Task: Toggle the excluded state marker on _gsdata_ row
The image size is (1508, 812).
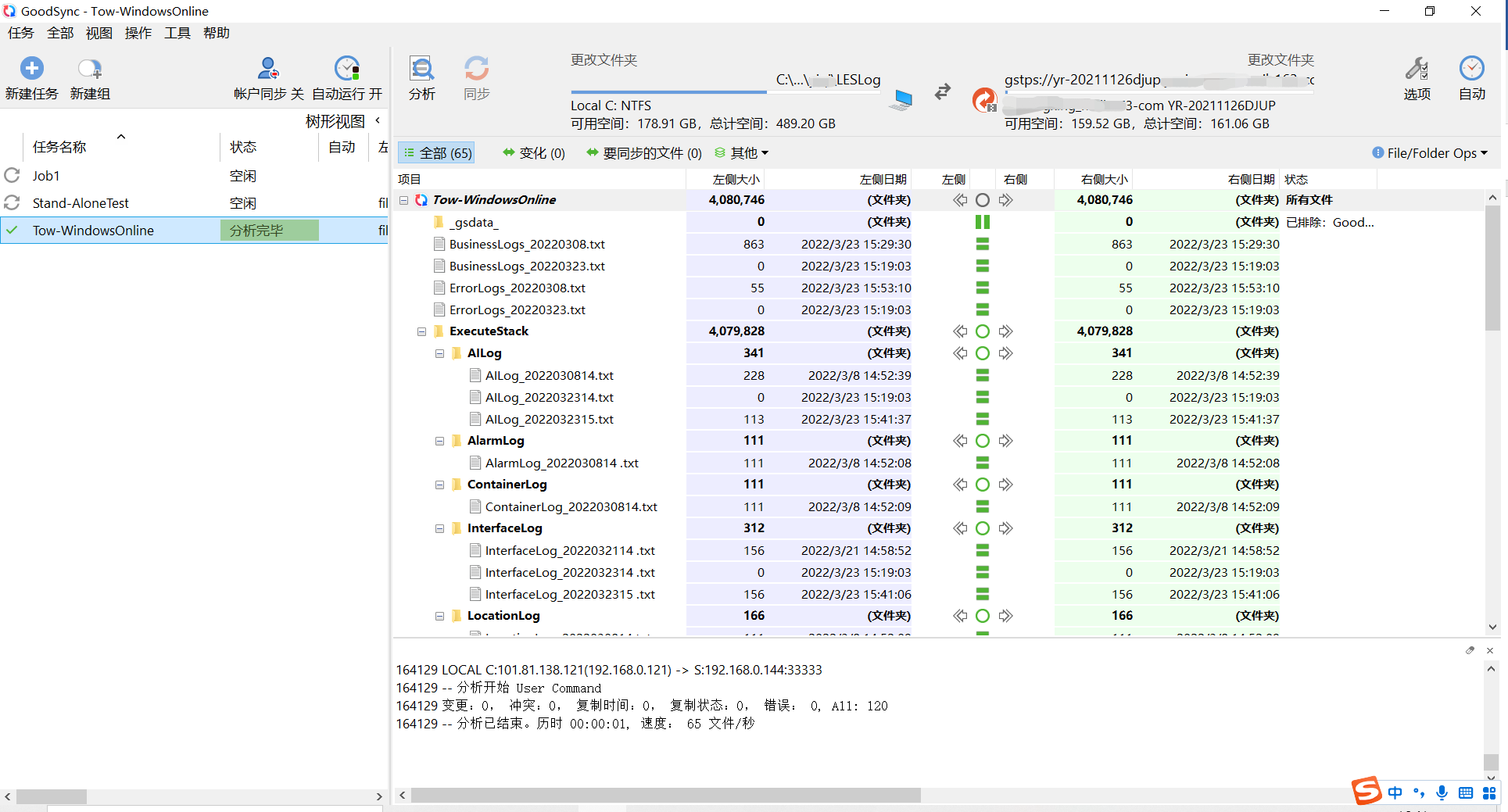Action: point(983,222)
